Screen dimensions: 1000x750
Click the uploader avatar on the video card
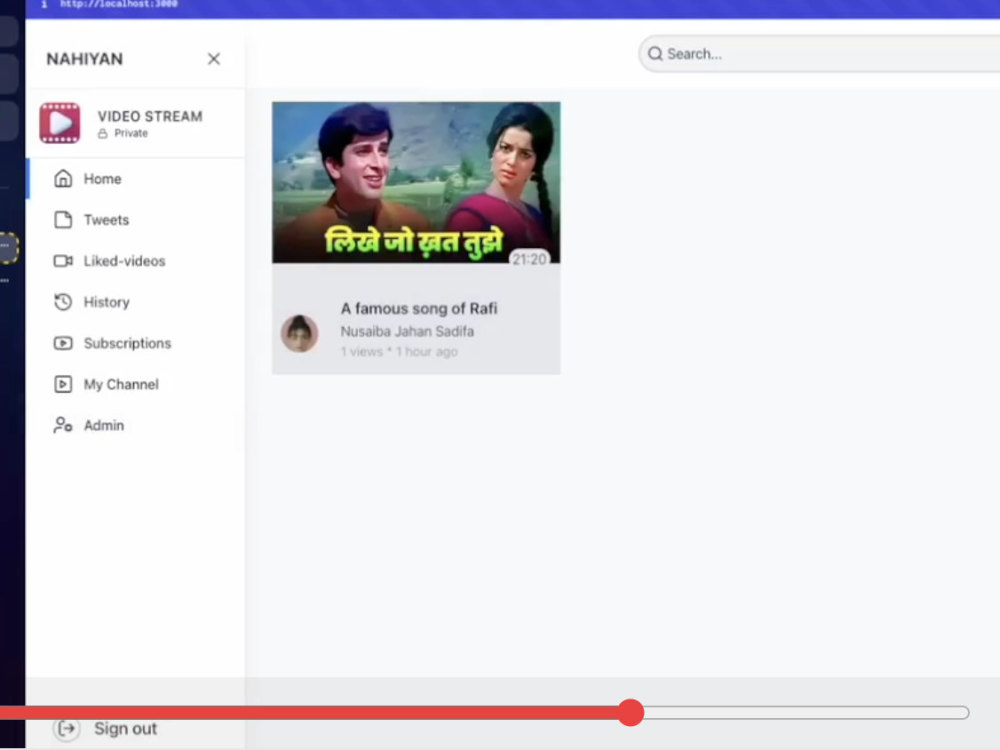pyautogui.click(x=300, y=334)
